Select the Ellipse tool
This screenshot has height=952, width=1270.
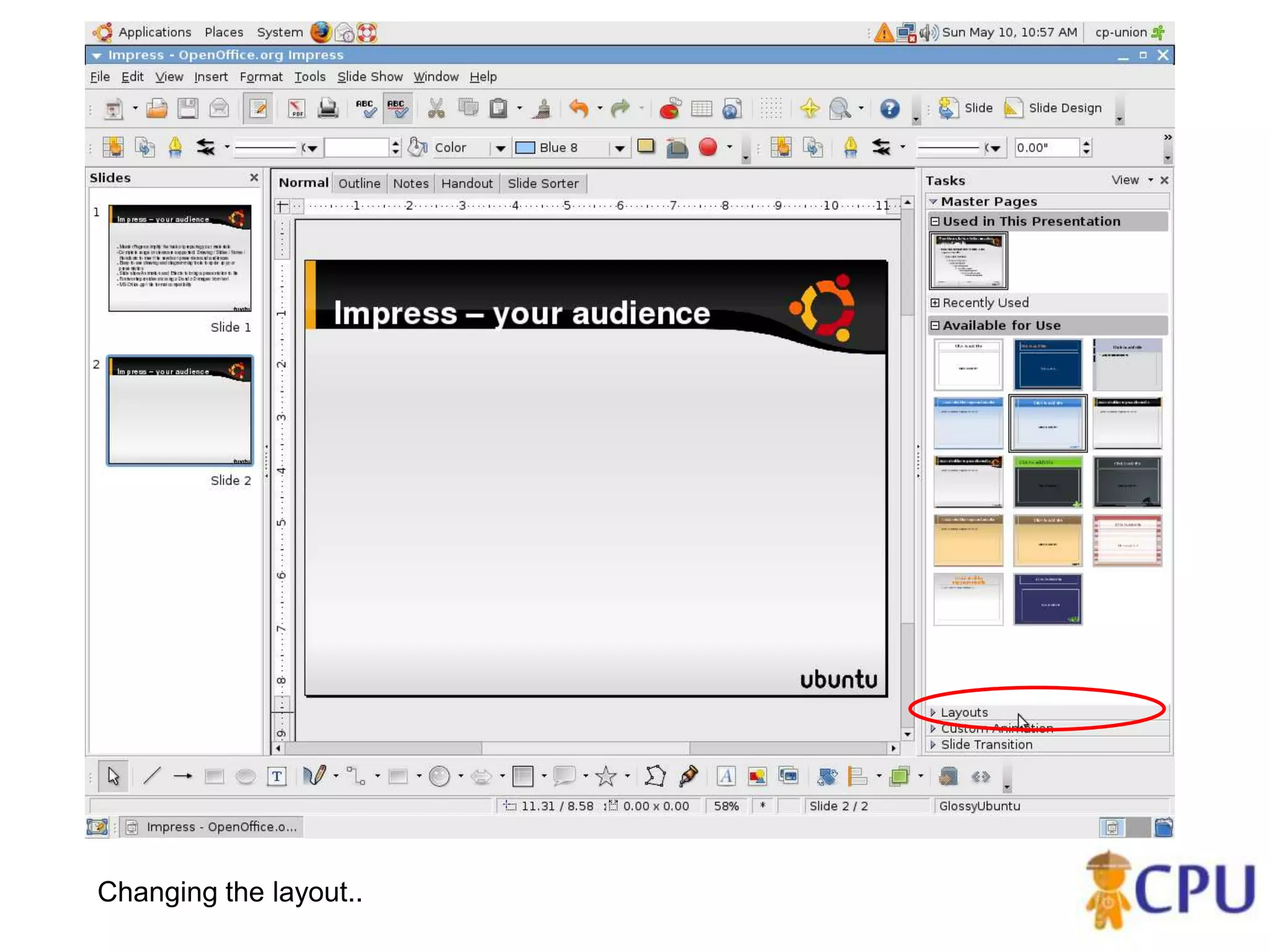pyautogui.click(x=246, y=776)
